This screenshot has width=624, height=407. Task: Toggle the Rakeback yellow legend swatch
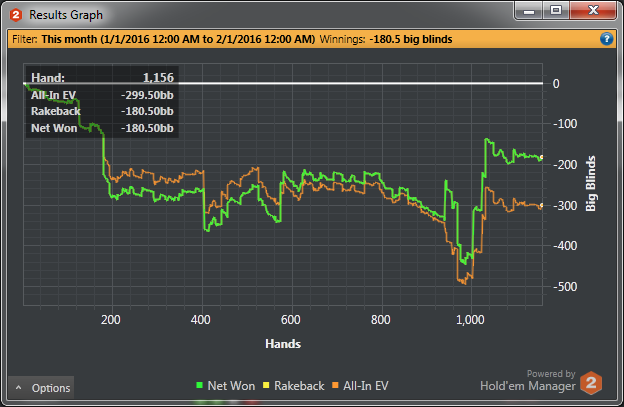pos(266,385)
